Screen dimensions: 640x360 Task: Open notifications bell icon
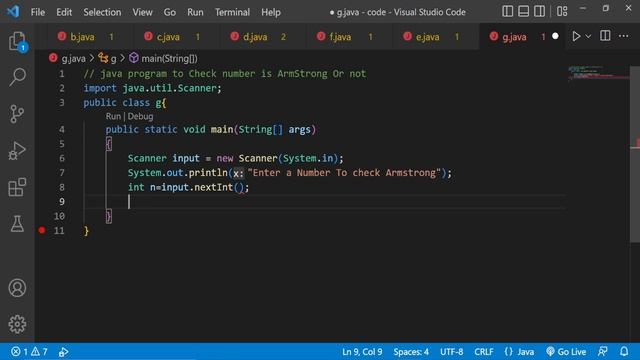(624, 351)
